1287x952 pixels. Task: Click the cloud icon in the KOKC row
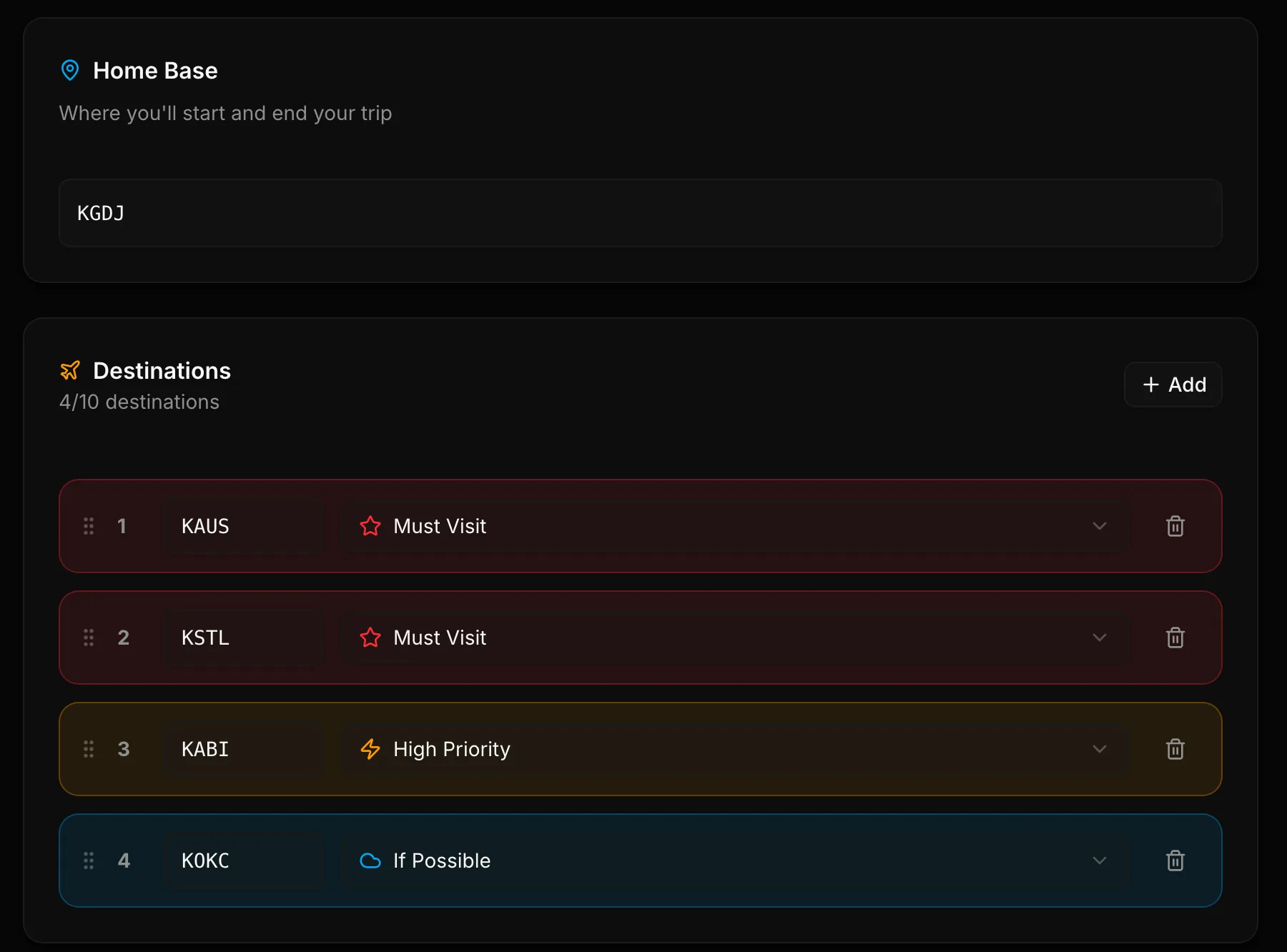point(370,861)
